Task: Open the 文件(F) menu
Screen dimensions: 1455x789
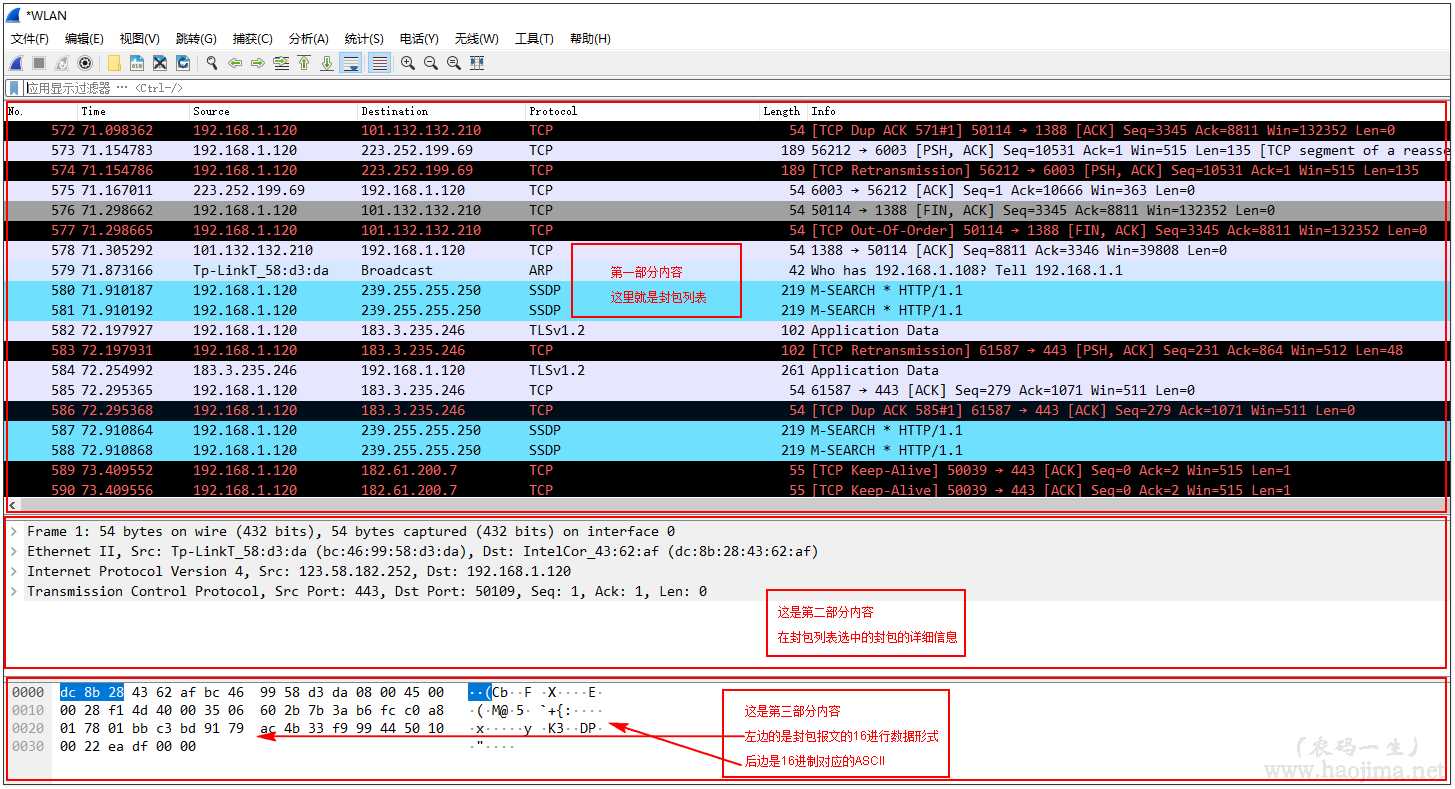Action: click(x=30, y=39)
